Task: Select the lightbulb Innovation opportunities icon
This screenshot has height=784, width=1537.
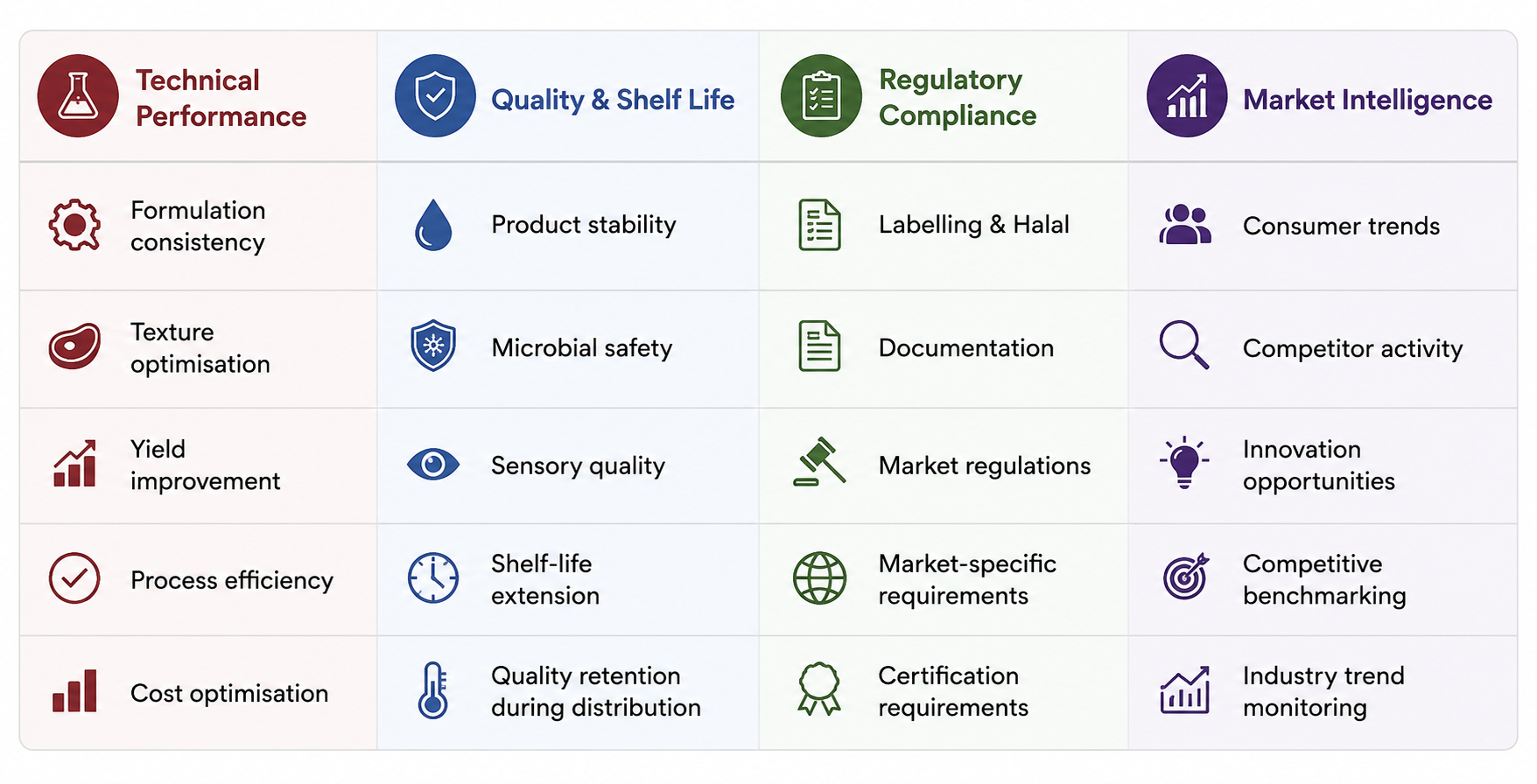Action: click(x=1184, y=462)
